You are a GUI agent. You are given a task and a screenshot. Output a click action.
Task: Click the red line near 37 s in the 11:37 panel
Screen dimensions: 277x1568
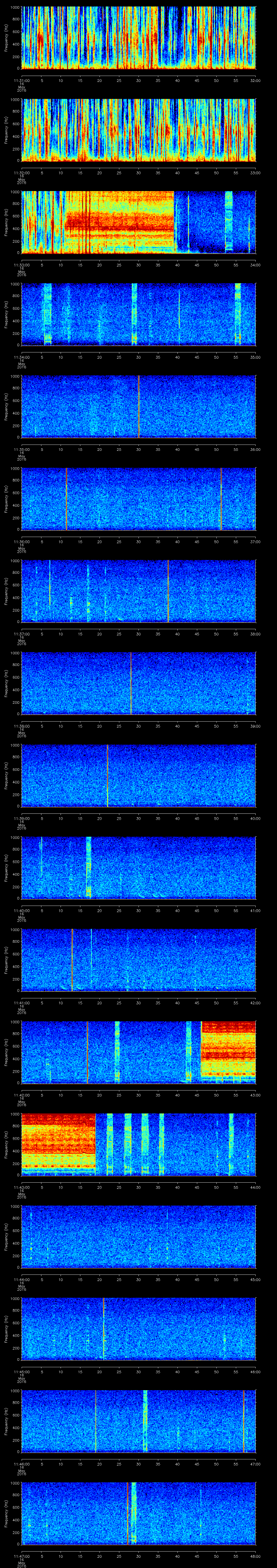coord(168,591)
